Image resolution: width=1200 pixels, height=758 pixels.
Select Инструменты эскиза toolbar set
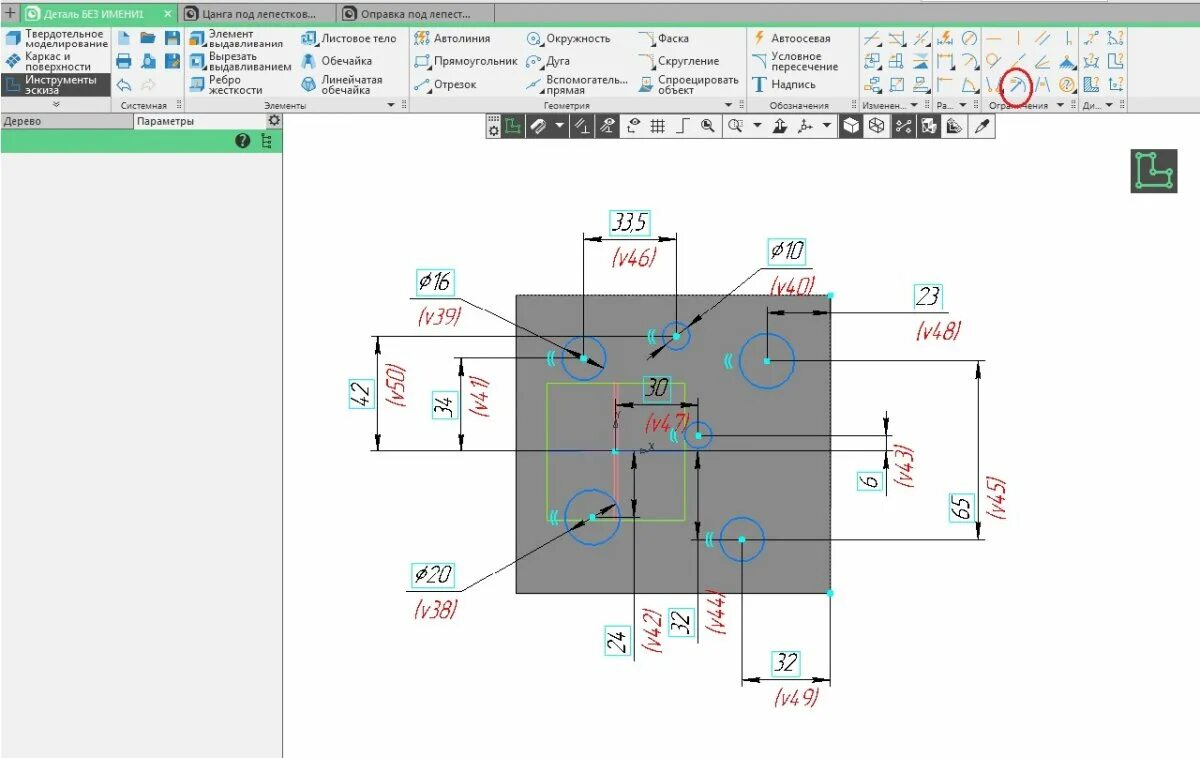57,84
